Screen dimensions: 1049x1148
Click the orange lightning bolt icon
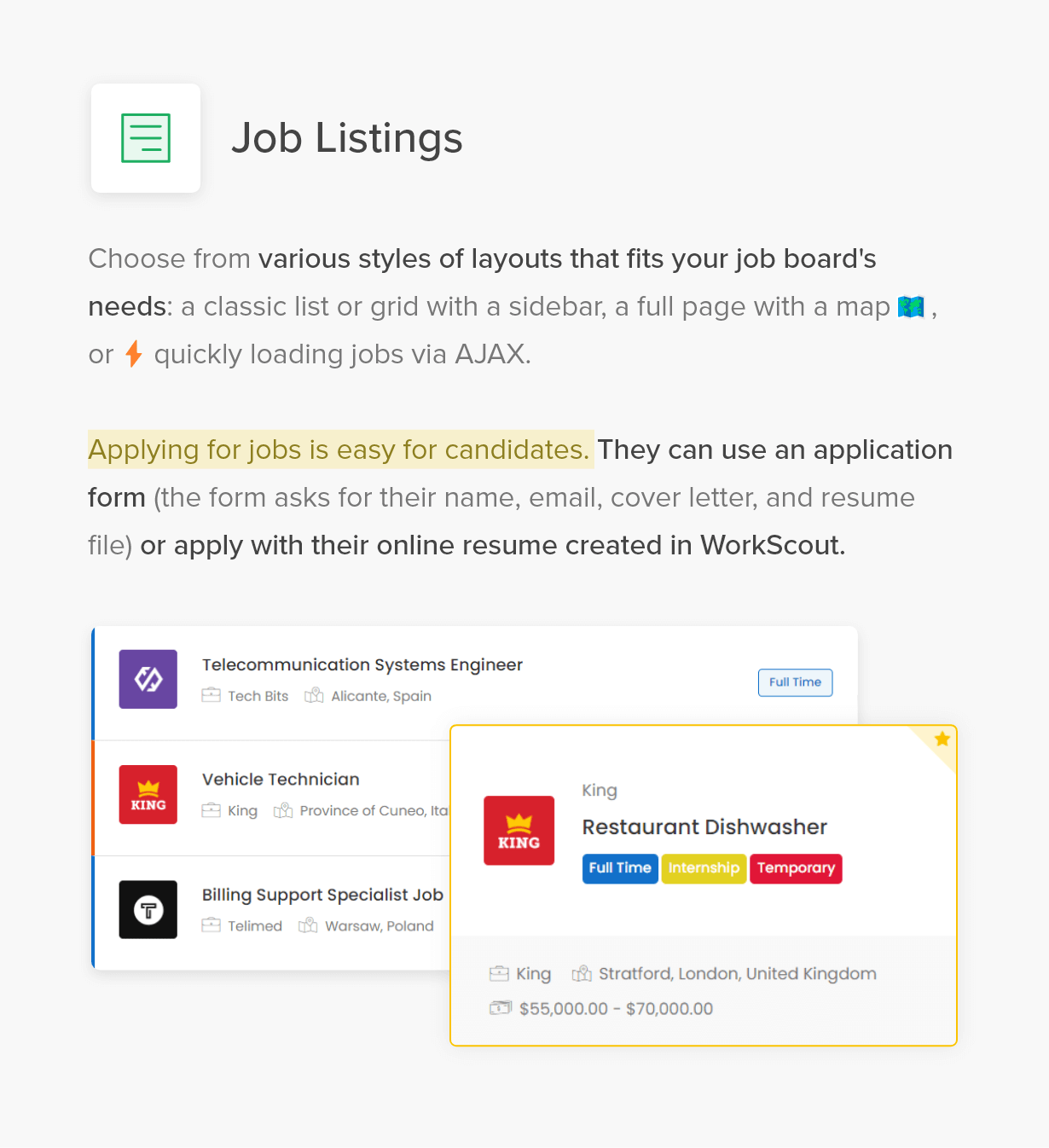point(134,354)
